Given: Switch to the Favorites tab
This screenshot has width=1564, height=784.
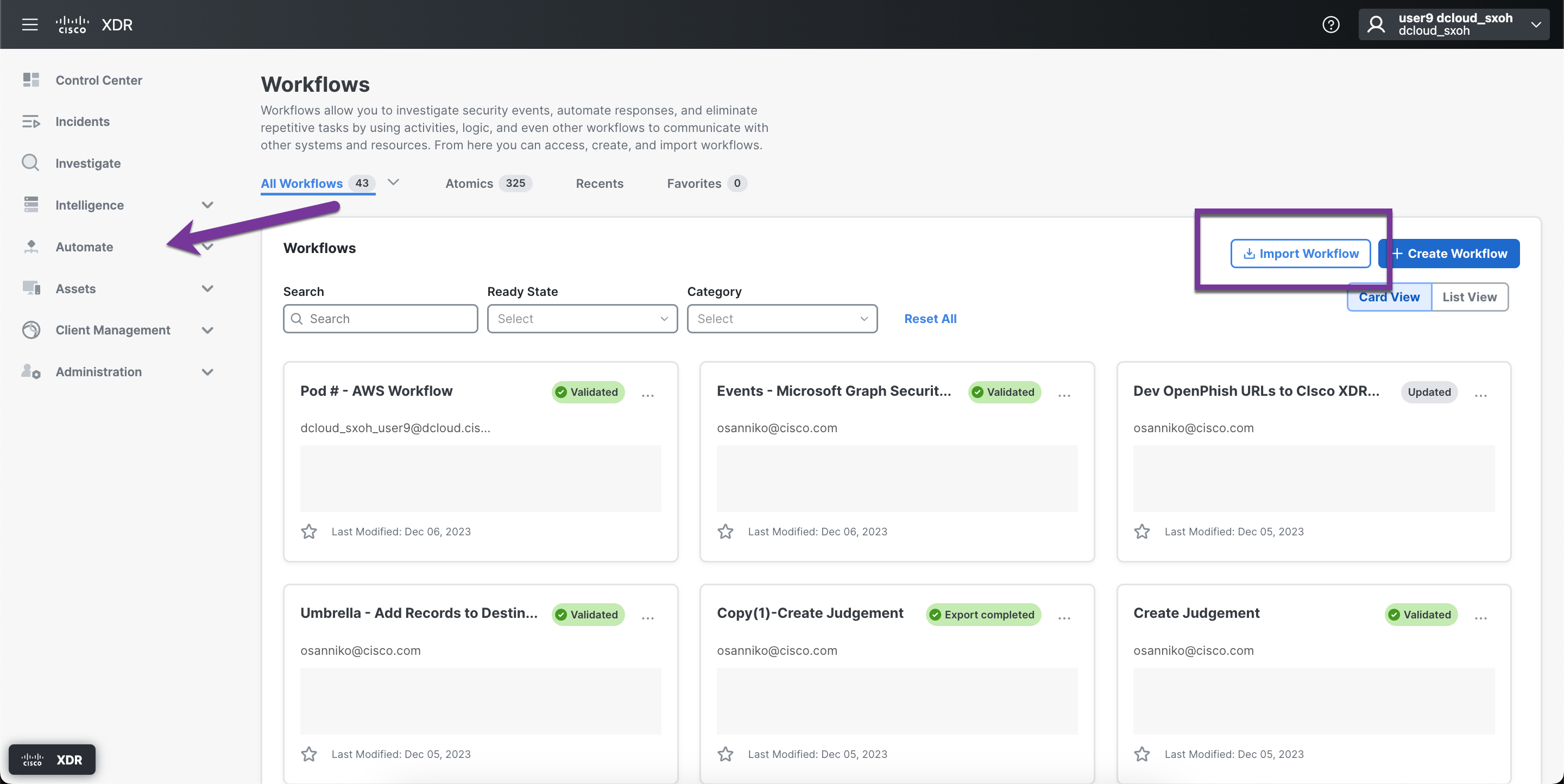Looking at the screenshot, I should tap(707, 184).
